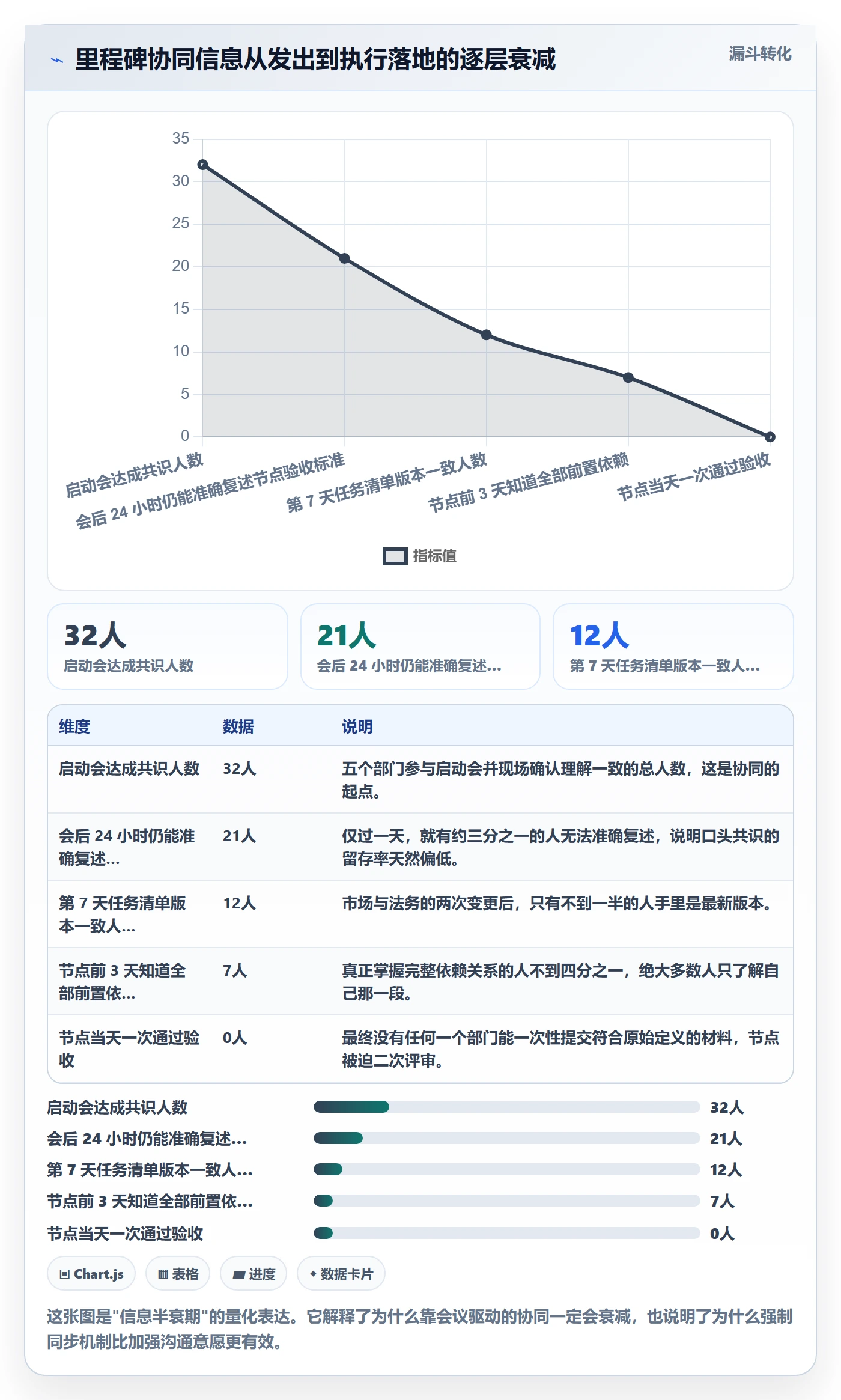
Task: Click the x-axis label 第 7 天任务清单版本一致人数
Action: [x=386, y=483]
